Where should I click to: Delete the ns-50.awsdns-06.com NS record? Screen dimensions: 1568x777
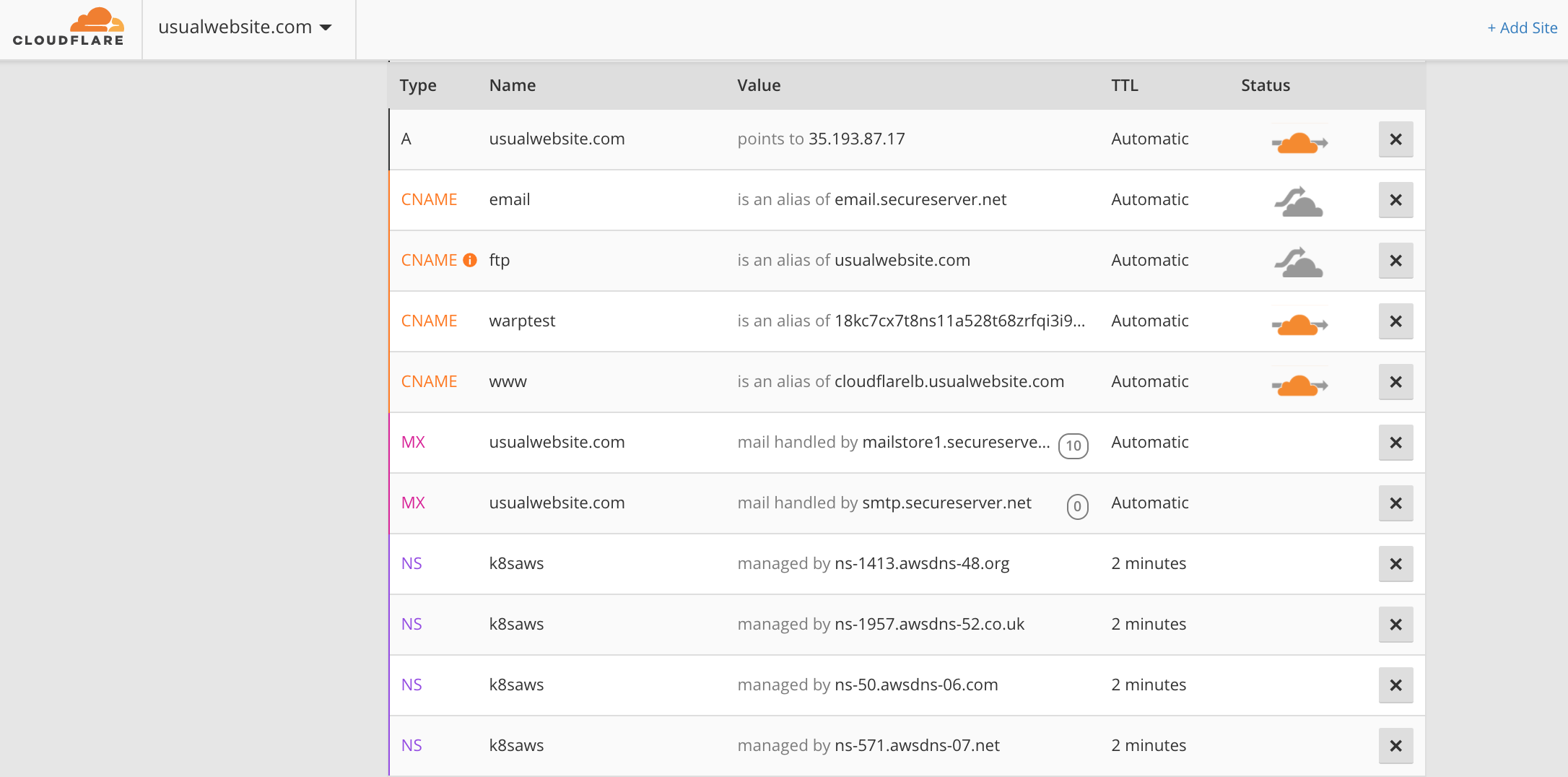[x=1395, y=685]
